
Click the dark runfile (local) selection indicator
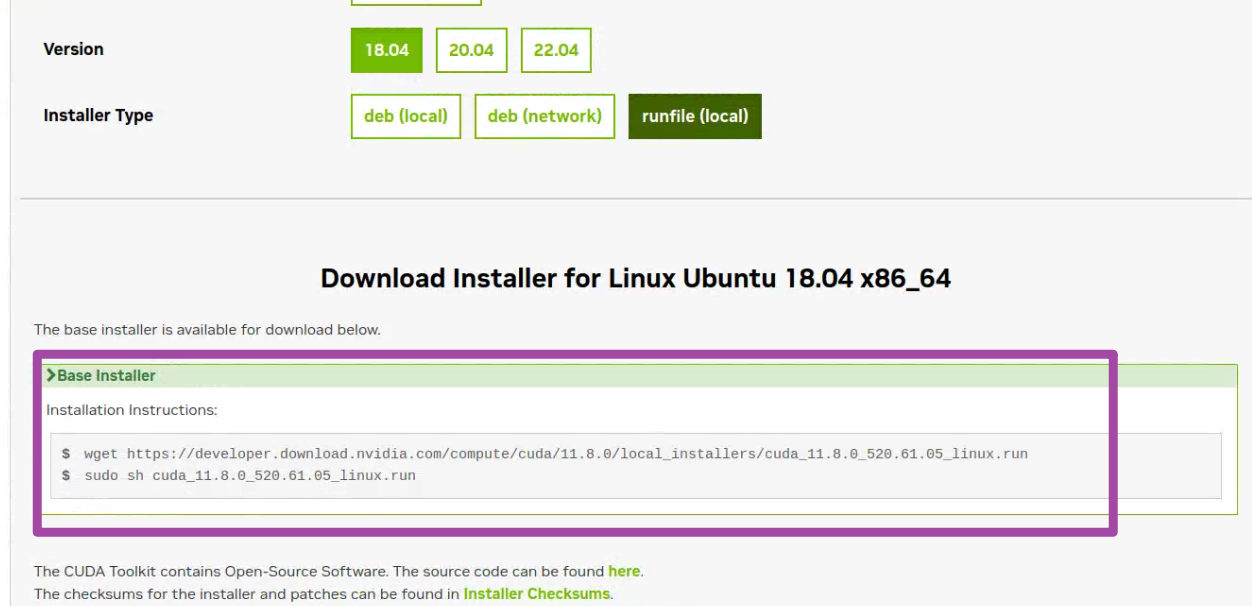695,116
